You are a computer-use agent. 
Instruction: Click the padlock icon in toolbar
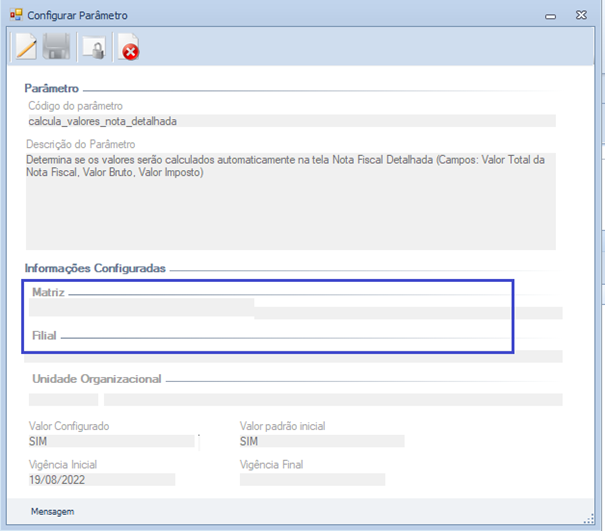coord(93,48)
